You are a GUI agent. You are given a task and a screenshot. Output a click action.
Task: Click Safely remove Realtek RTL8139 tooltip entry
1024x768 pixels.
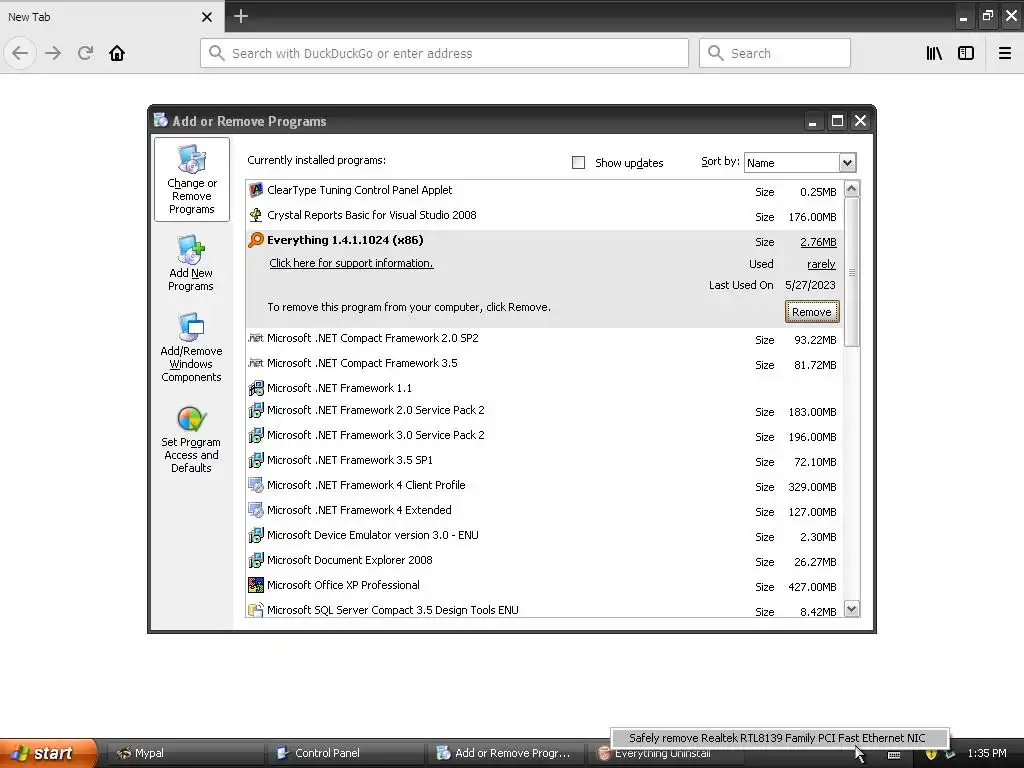tap(780, 738)
